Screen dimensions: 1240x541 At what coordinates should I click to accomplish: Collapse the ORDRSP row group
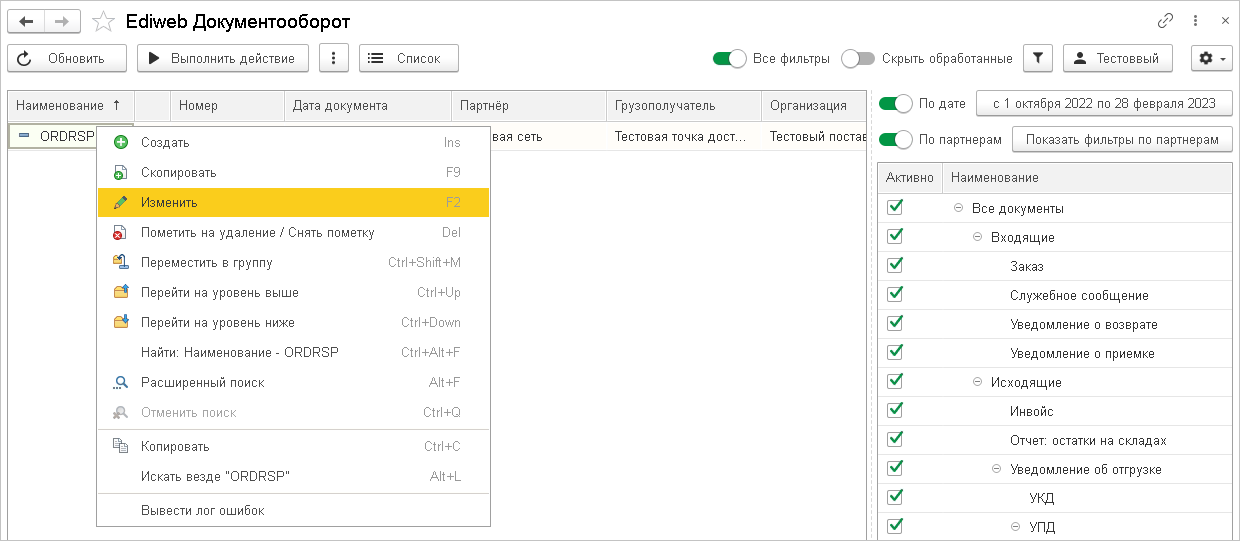(x=24, y=136)
